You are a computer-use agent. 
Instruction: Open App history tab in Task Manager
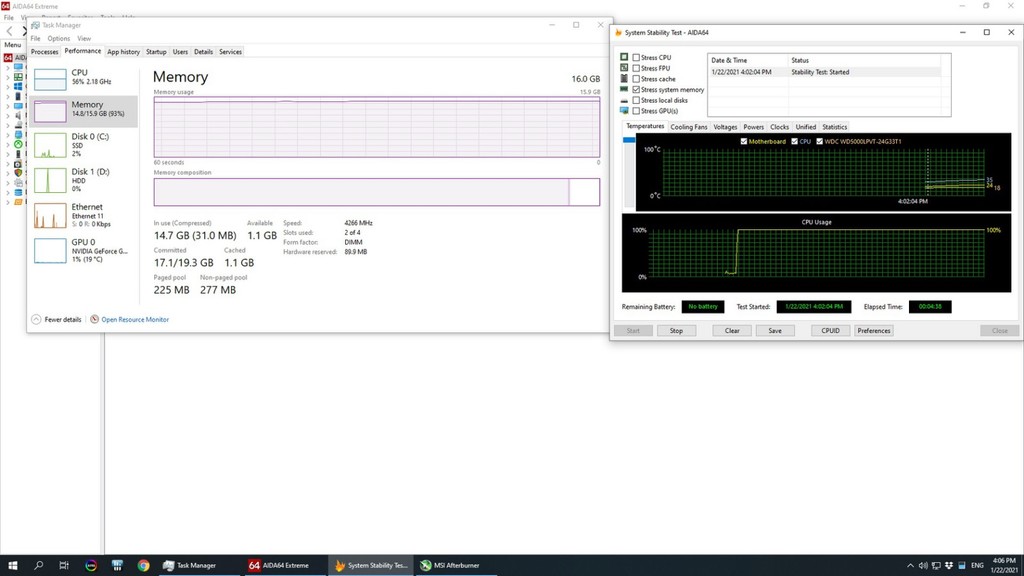pyautogui.click(x=123, y=52)
